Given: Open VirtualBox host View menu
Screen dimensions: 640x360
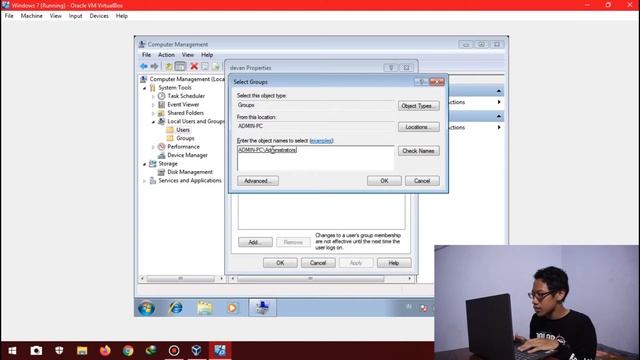Looking at the screenshot, I should point(56,16).
